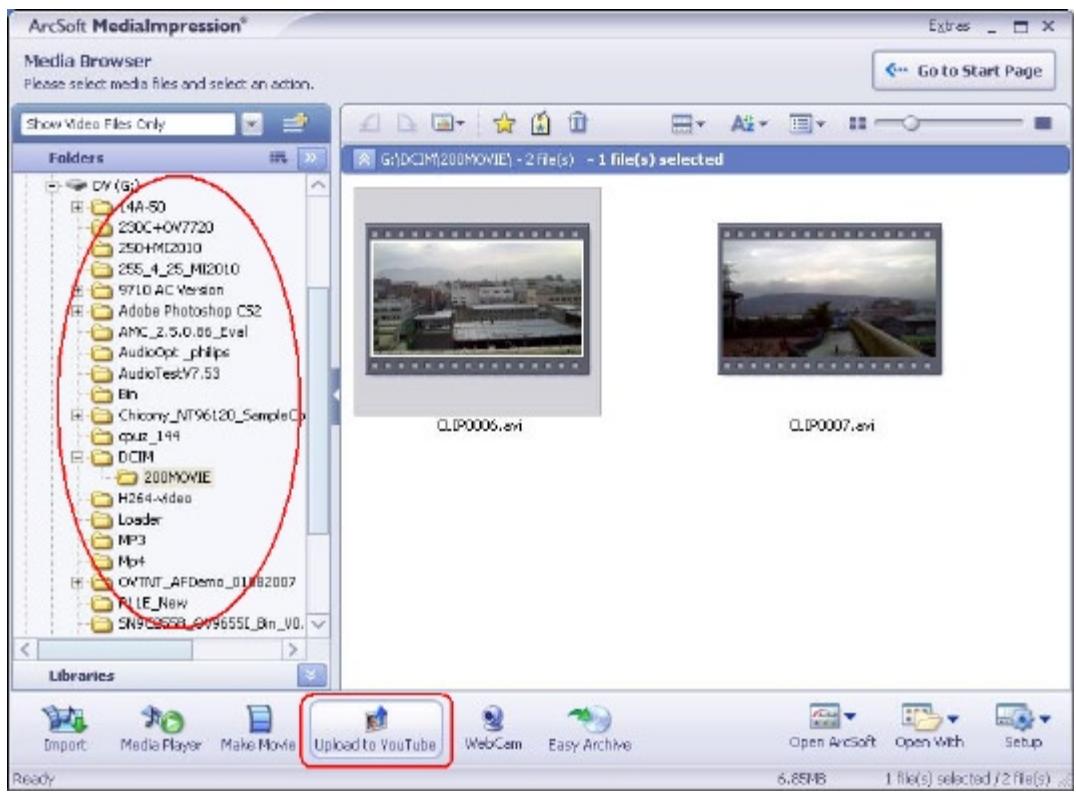
Task: Click the Import icon
Action: (65, 729)
